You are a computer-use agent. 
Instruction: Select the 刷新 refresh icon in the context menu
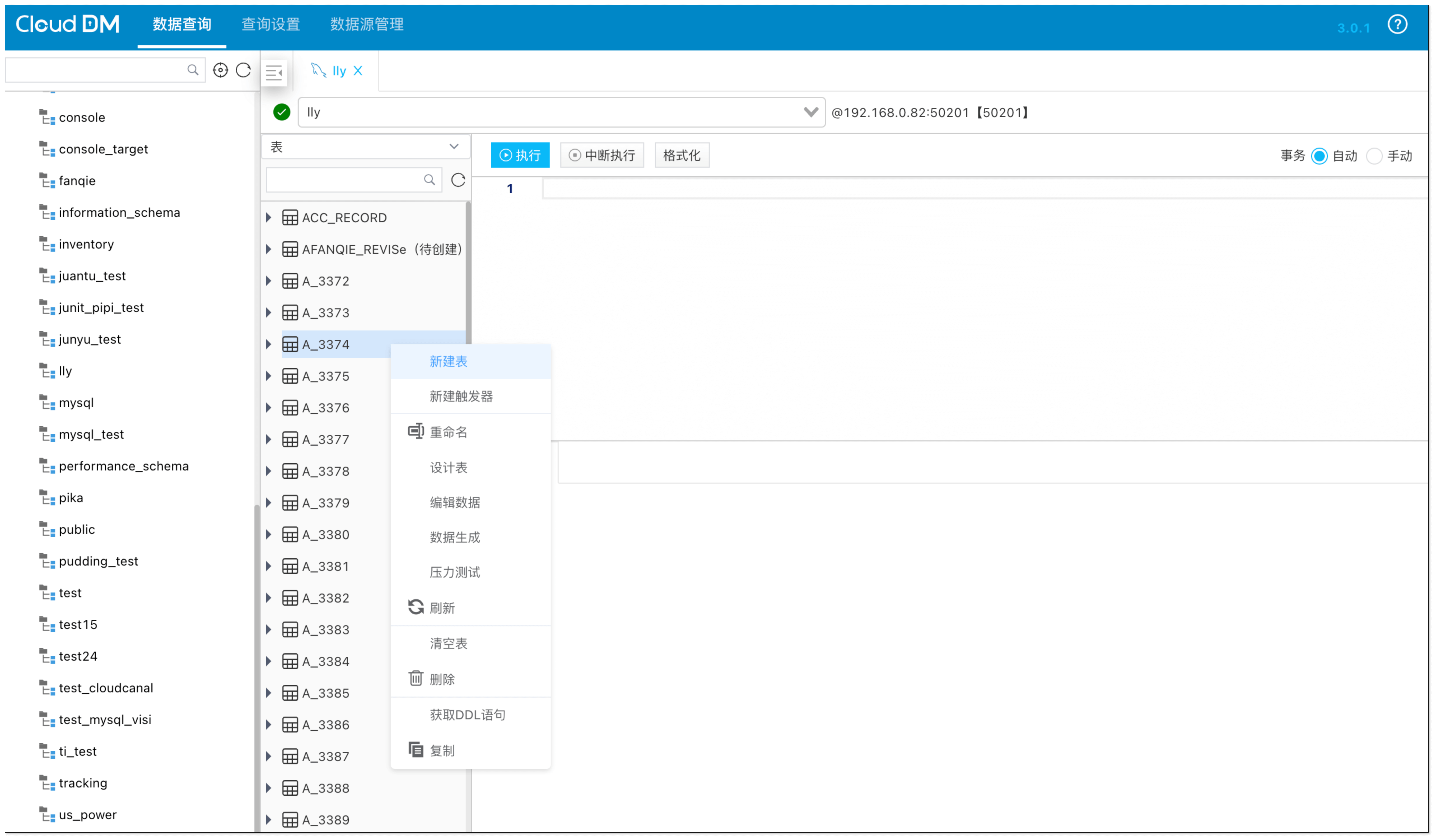click(416, 607)
